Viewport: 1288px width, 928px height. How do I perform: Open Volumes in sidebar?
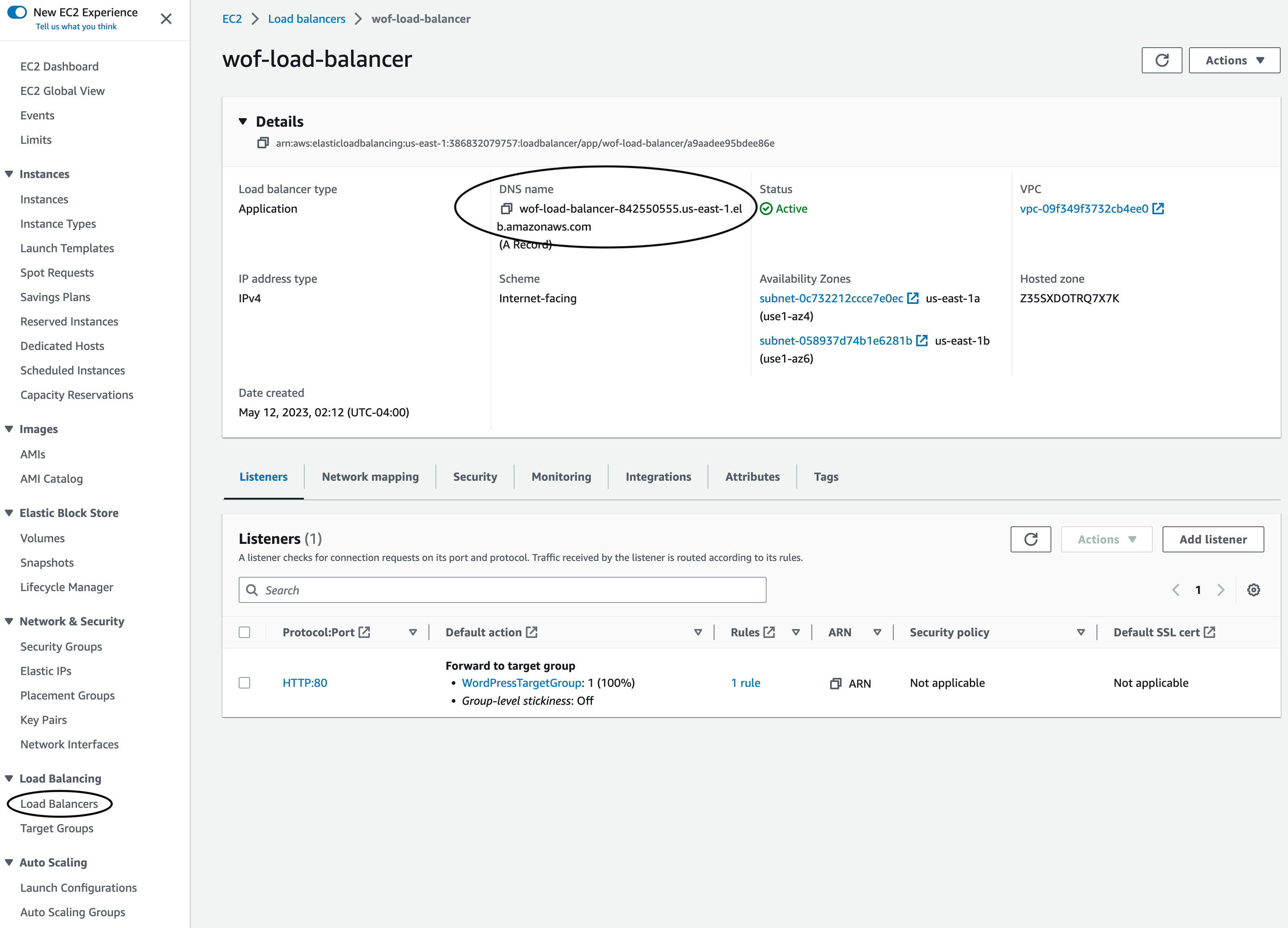point(43,538)
